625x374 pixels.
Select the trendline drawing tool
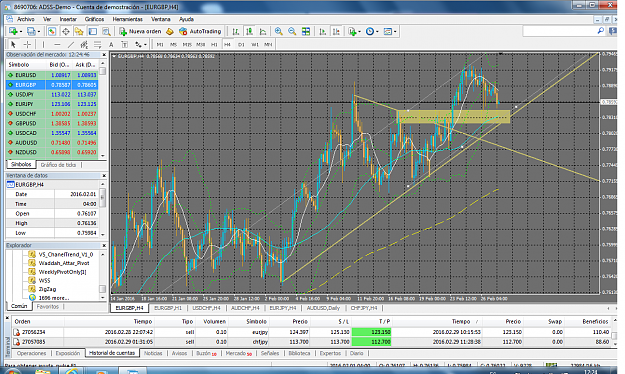coord(71,44)
